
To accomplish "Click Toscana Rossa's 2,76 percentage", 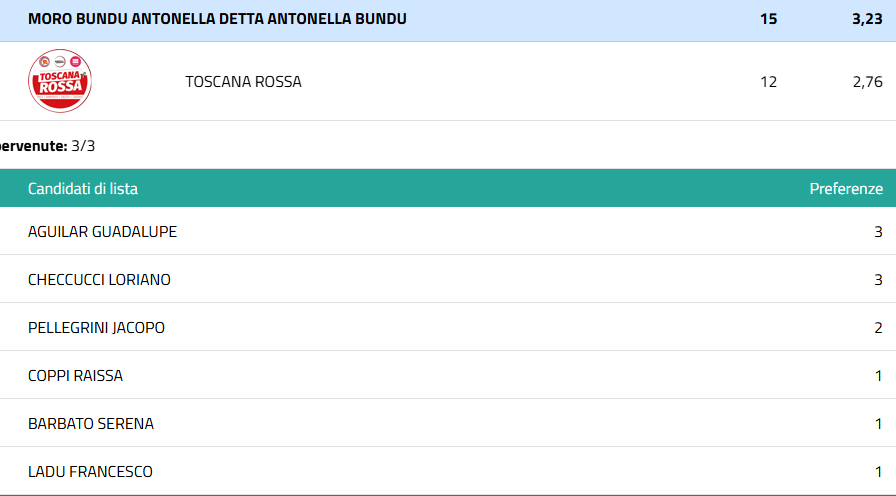I will (867, 82).
